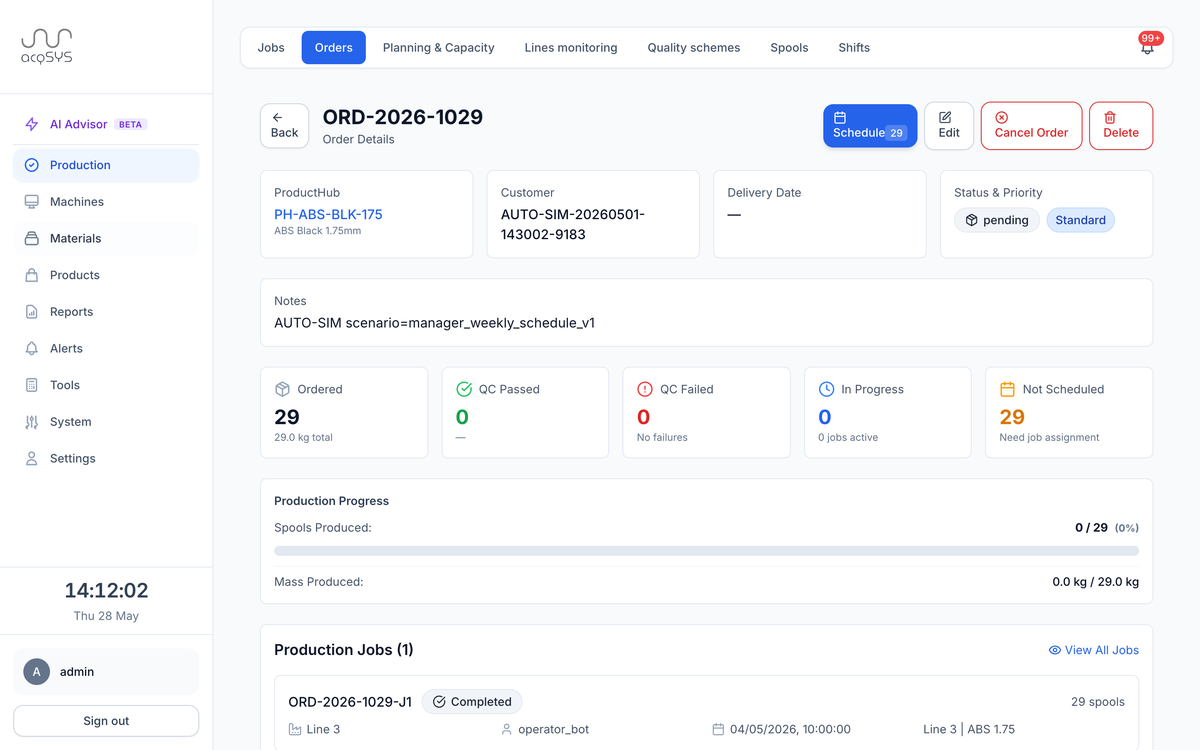Click the Completed badge check icon
Viewport: 1200px width, 750px height.
(x=439, y=702)
